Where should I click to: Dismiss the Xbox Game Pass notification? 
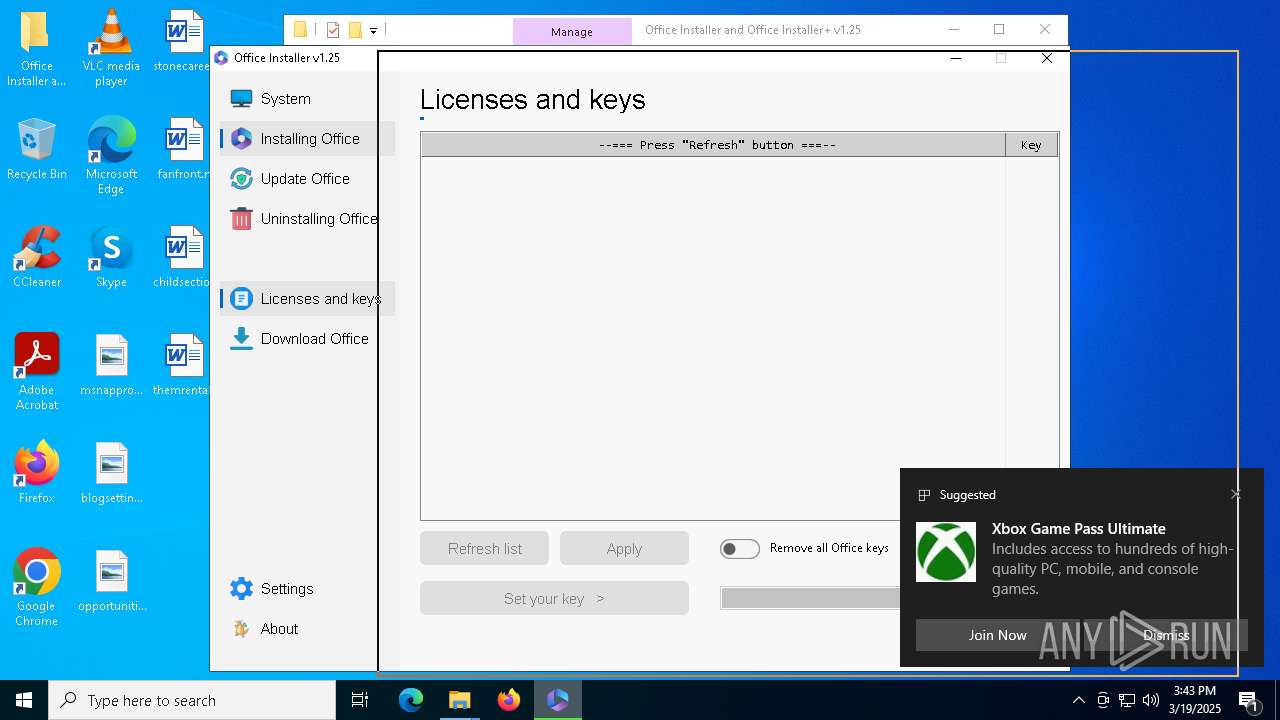pos(1166,635)
